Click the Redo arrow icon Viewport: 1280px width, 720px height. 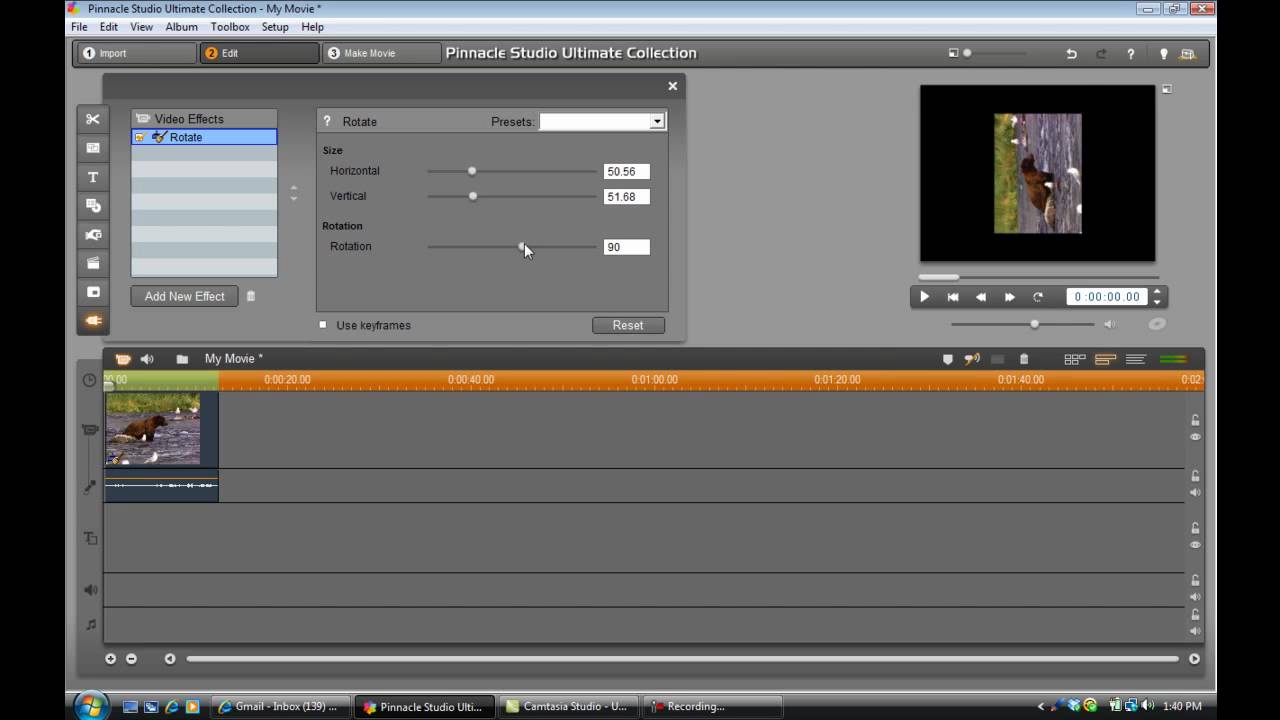click(x=1101, y=54)
